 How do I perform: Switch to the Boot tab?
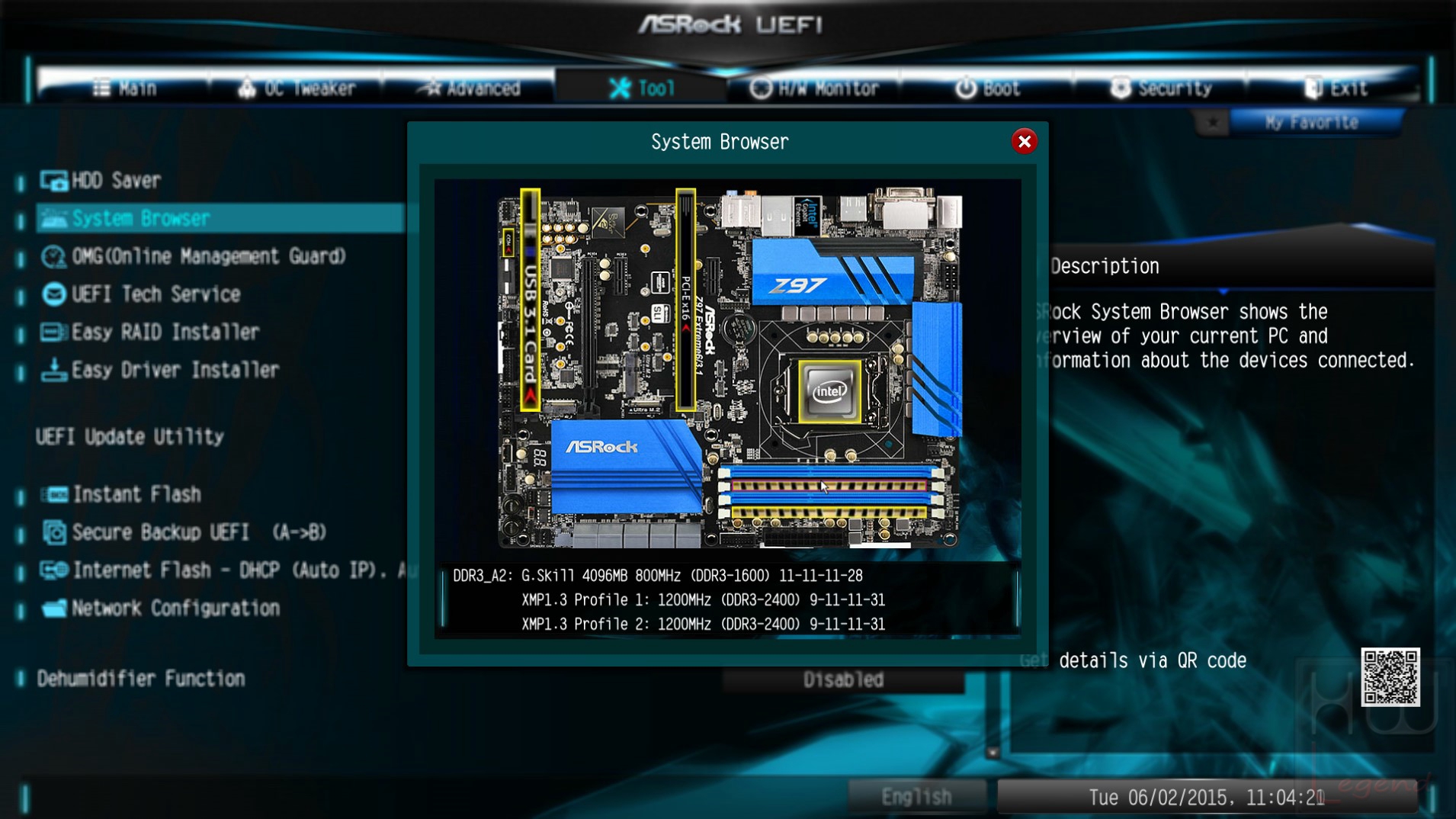986,88
